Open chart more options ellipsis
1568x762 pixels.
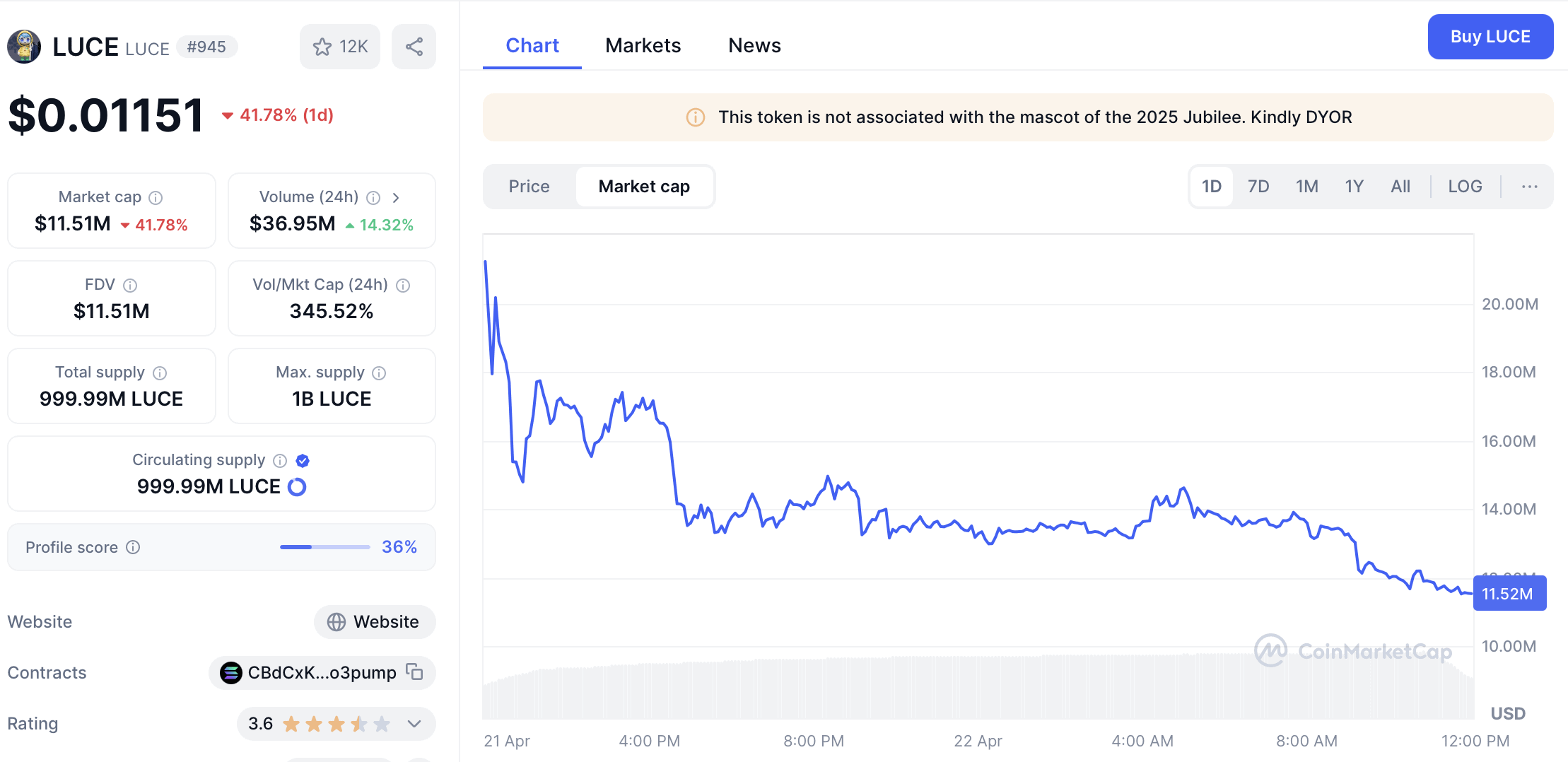click(1530, 187)
